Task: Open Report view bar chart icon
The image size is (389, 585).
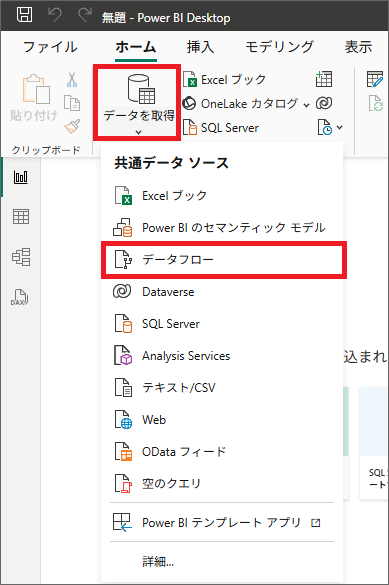Action: click(x=21, y=177)
